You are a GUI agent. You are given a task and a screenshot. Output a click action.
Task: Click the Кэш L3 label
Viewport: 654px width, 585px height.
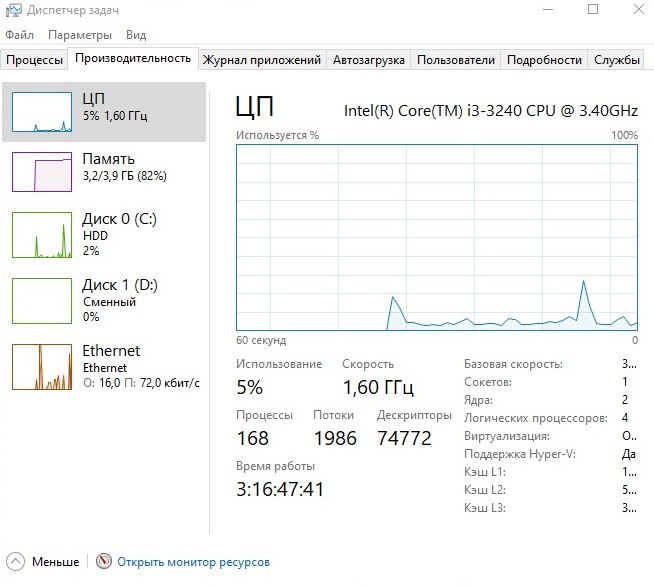(x=485, y=508)
